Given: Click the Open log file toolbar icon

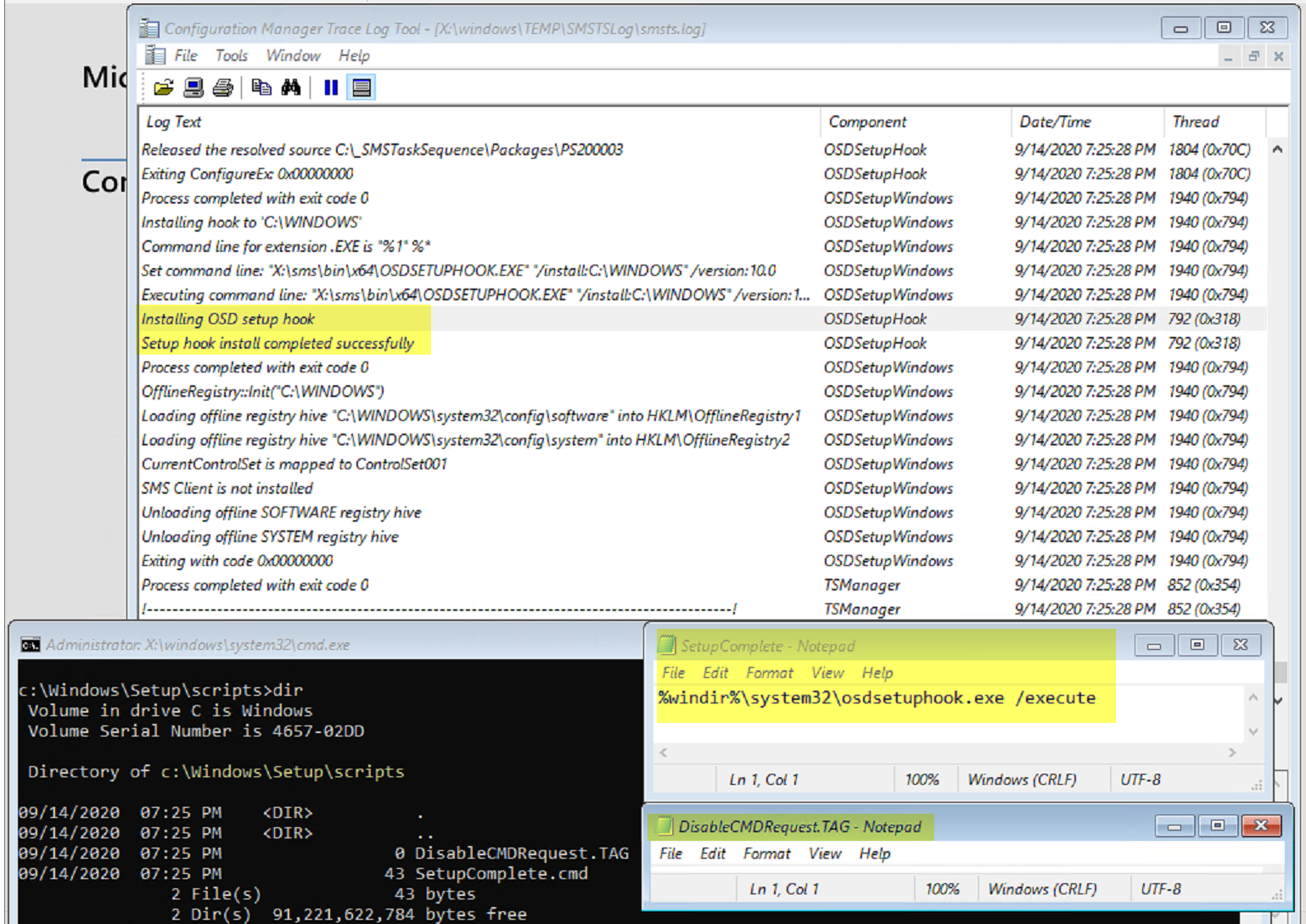Looking at the screenshot, I should pos(164,87).
